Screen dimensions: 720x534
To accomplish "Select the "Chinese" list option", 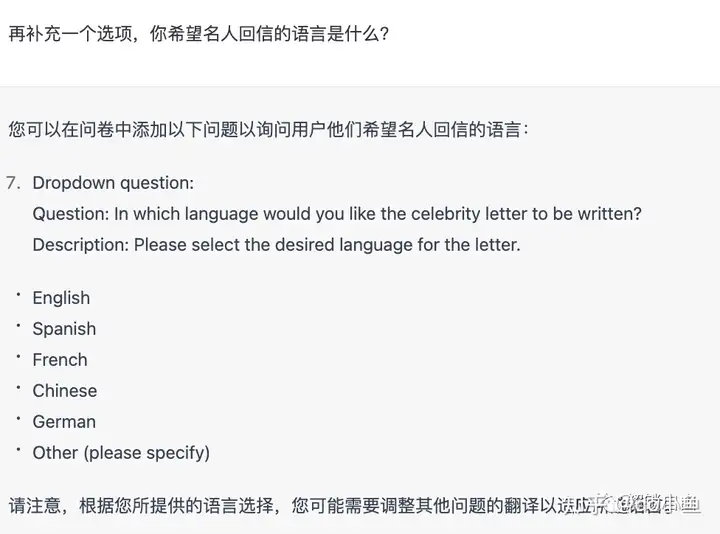I will coord(65,391).
